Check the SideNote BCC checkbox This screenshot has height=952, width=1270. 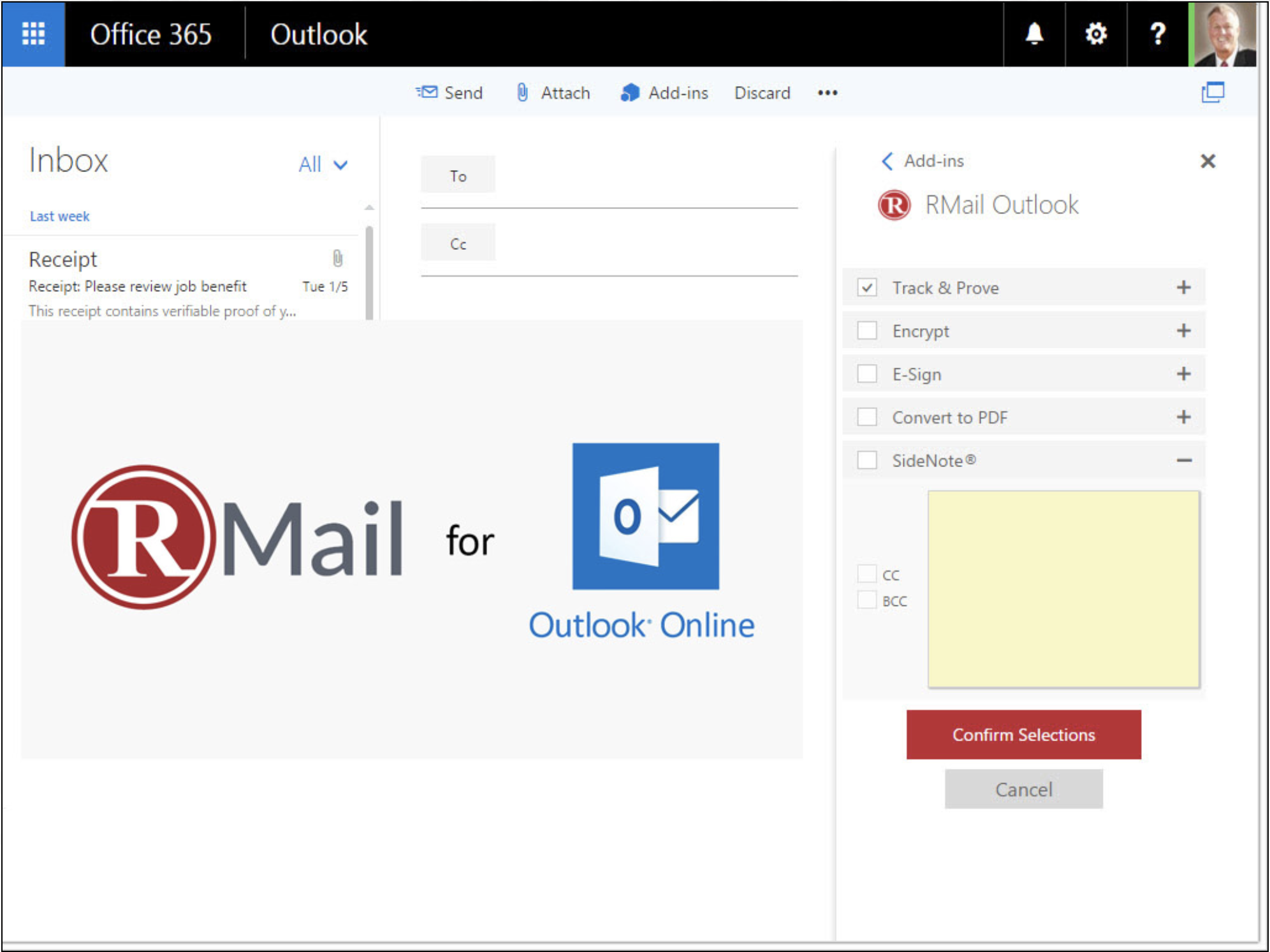(866, 600)
